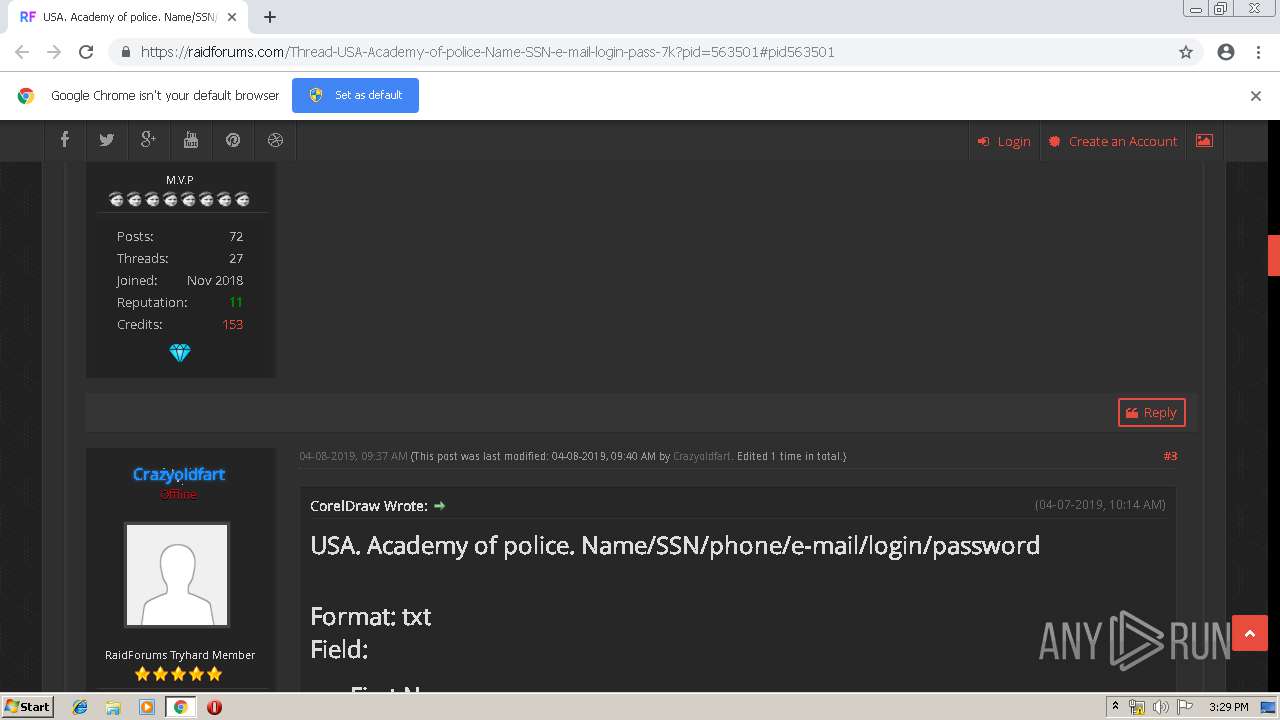Click Crazyoldfart link in the edit notice
Image resolution: width=1280 pixels, height=720 pixels.
click(x=702, y=456)
